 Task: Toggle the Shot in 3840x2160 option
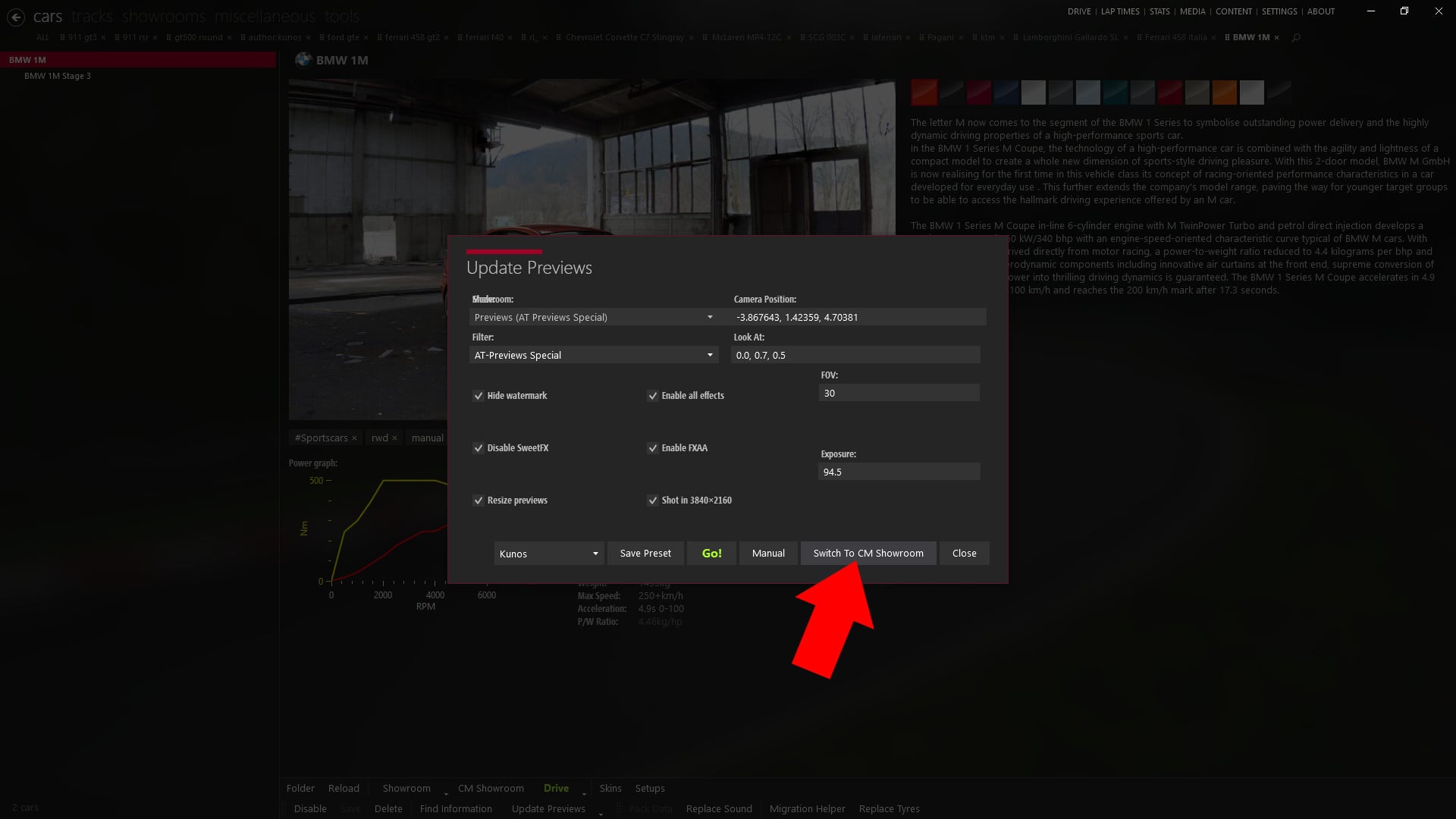pos(653,500)
